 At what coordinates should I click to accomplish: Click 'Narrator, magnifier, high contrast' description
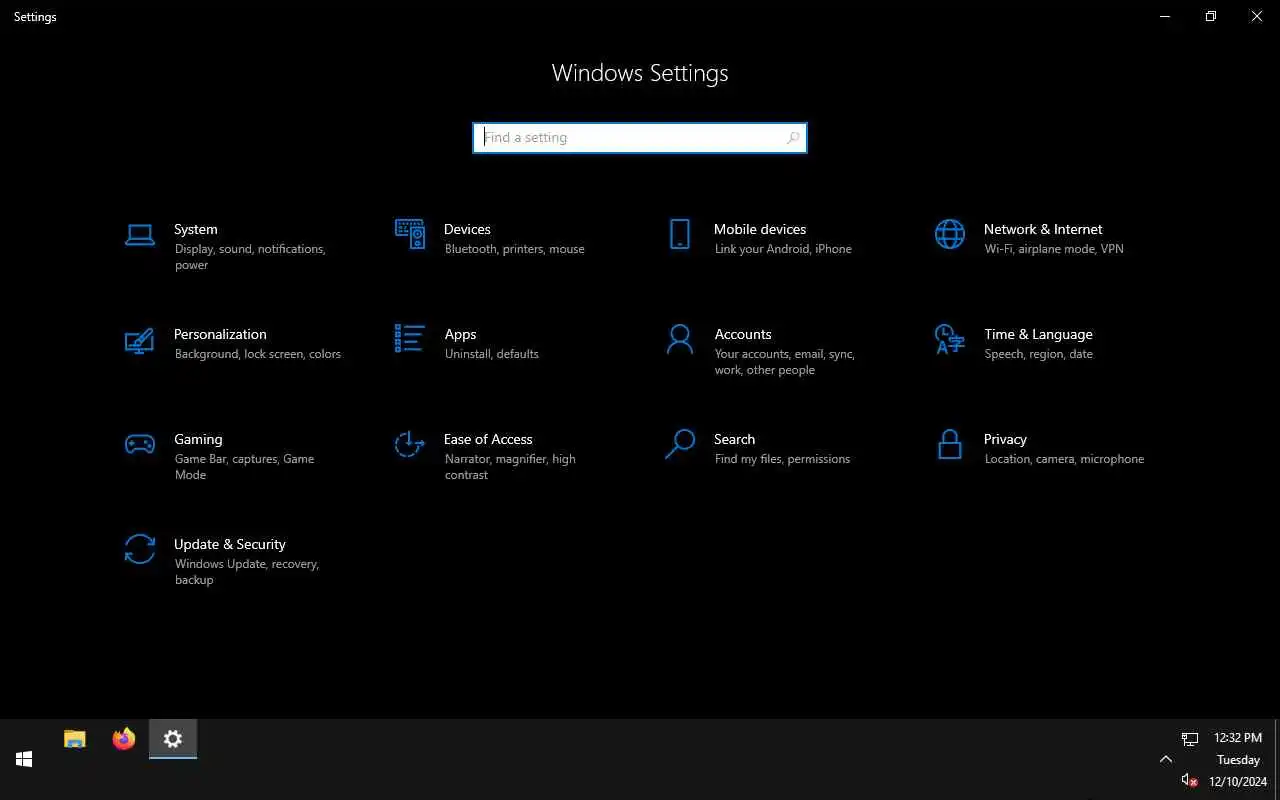point(510,467)
